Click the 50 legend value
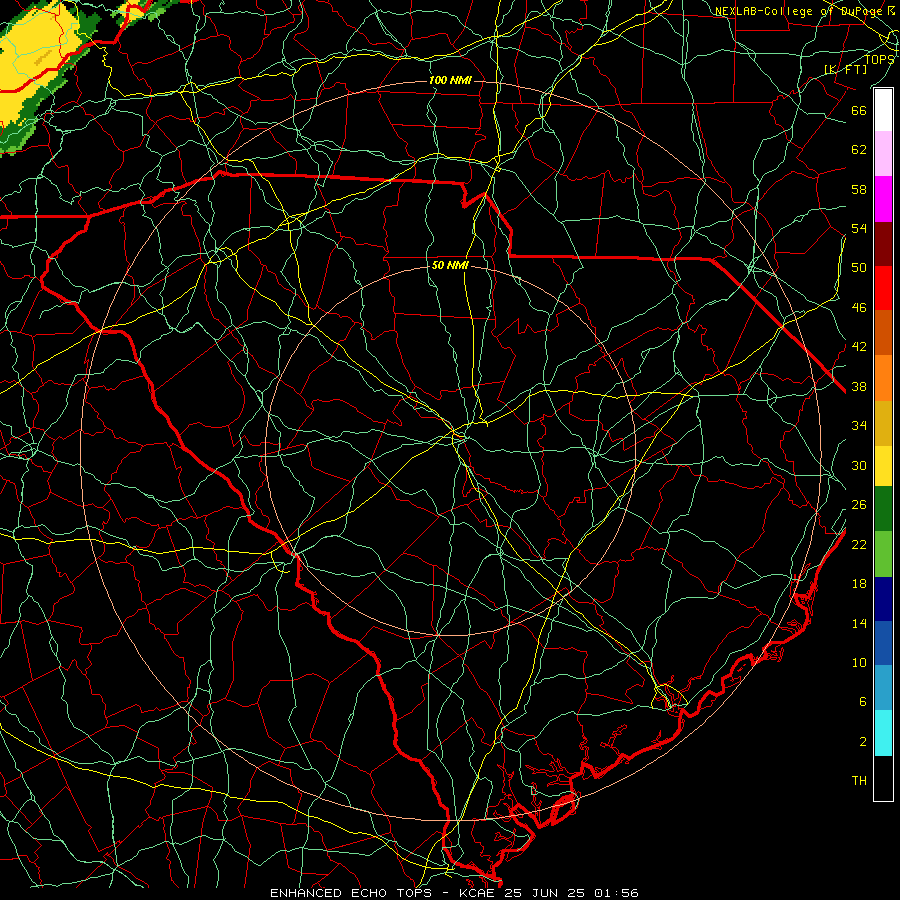This screenshot has width=900, height=900. (859, 267)
